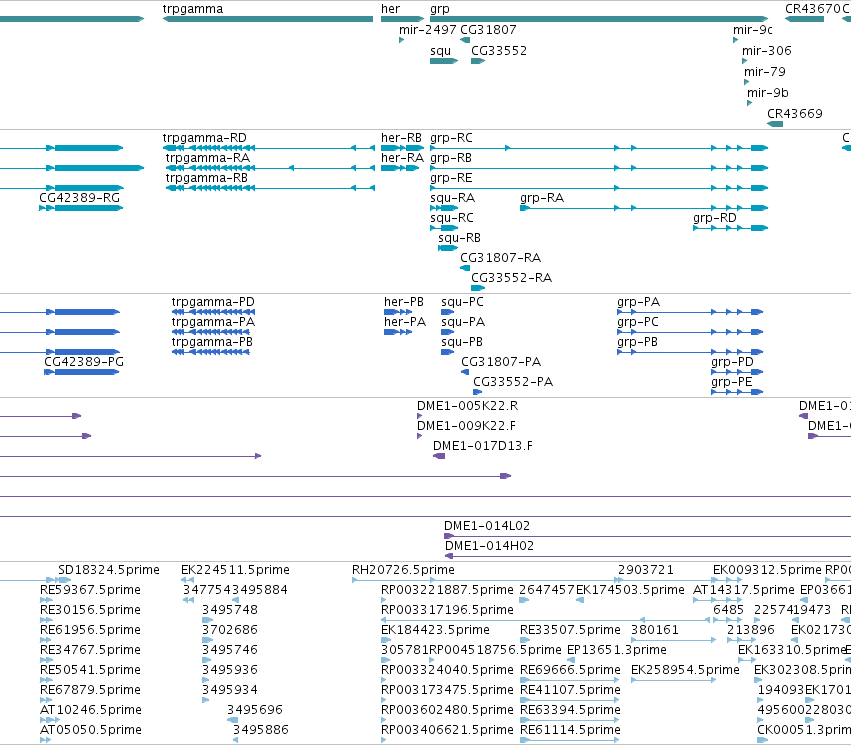Click the grp-RB transcript label
The width and height of the screenshot is (851, 745).
pos(451,158)
